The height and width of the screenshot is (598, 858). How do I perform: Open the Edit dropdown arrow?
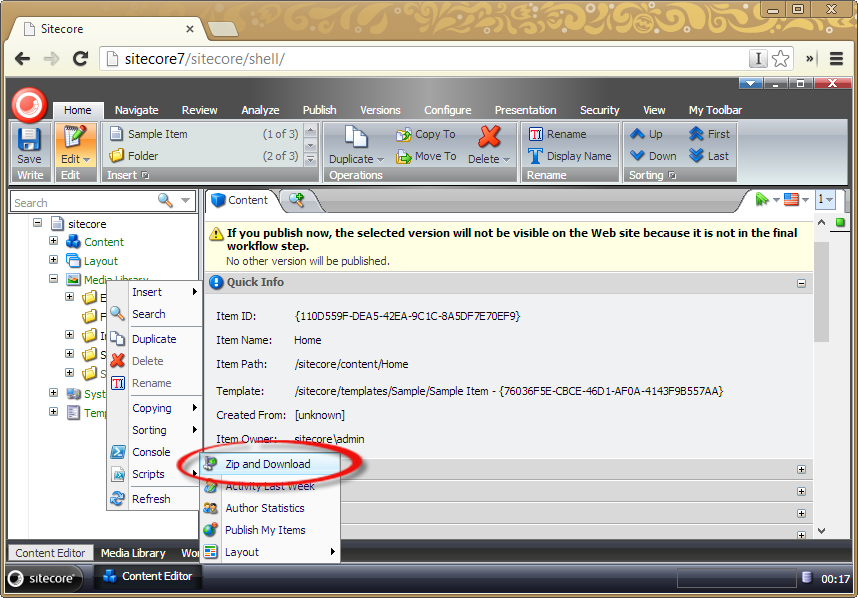point(86,160)
